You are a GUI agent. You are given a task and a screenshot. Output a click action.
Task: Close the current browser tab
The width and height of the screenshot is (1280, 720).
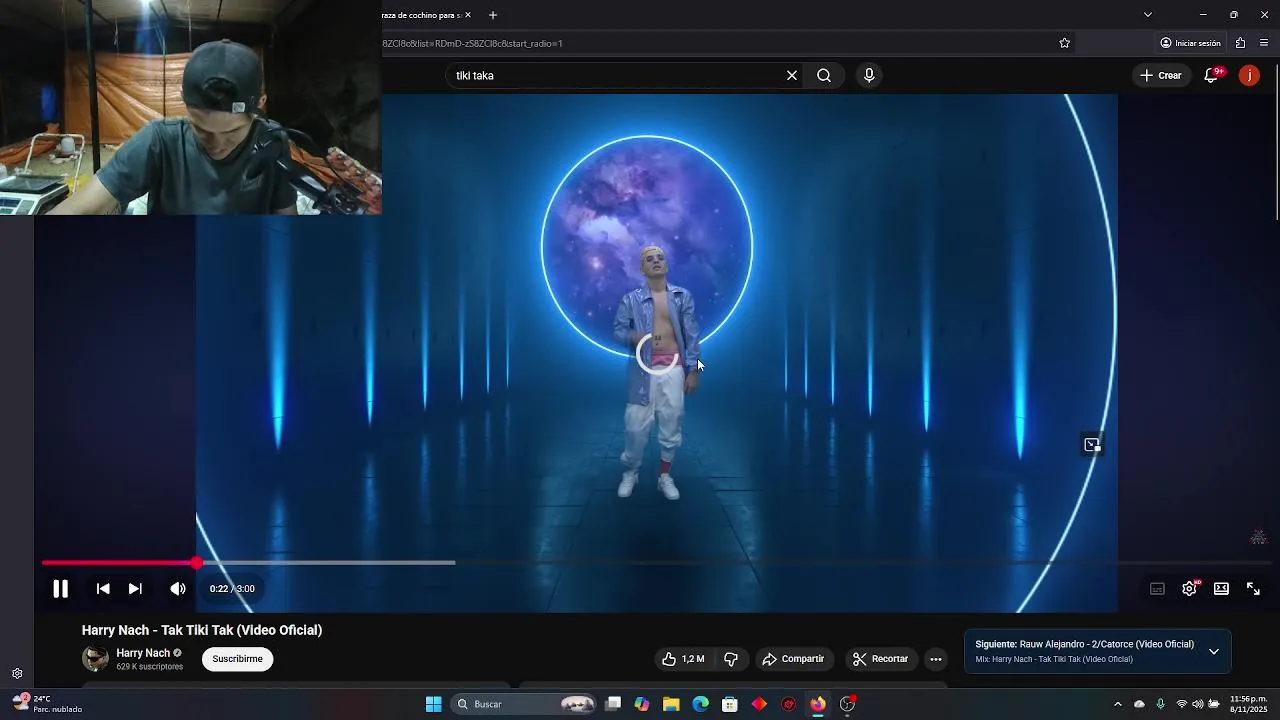click(x=467, y=15)
